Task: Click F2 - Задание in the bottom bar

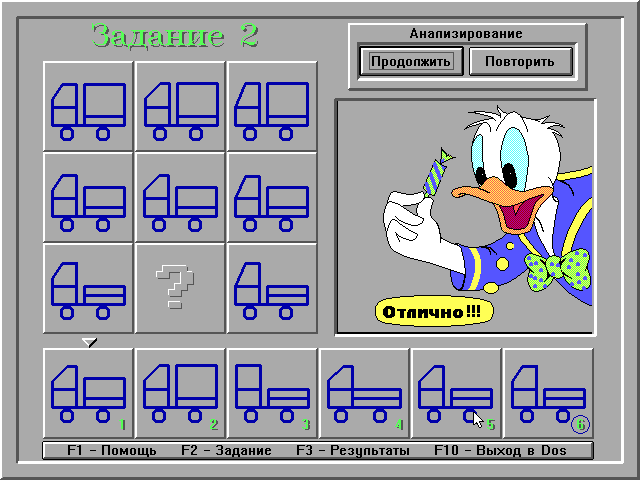Action: (x=226, y=451)
